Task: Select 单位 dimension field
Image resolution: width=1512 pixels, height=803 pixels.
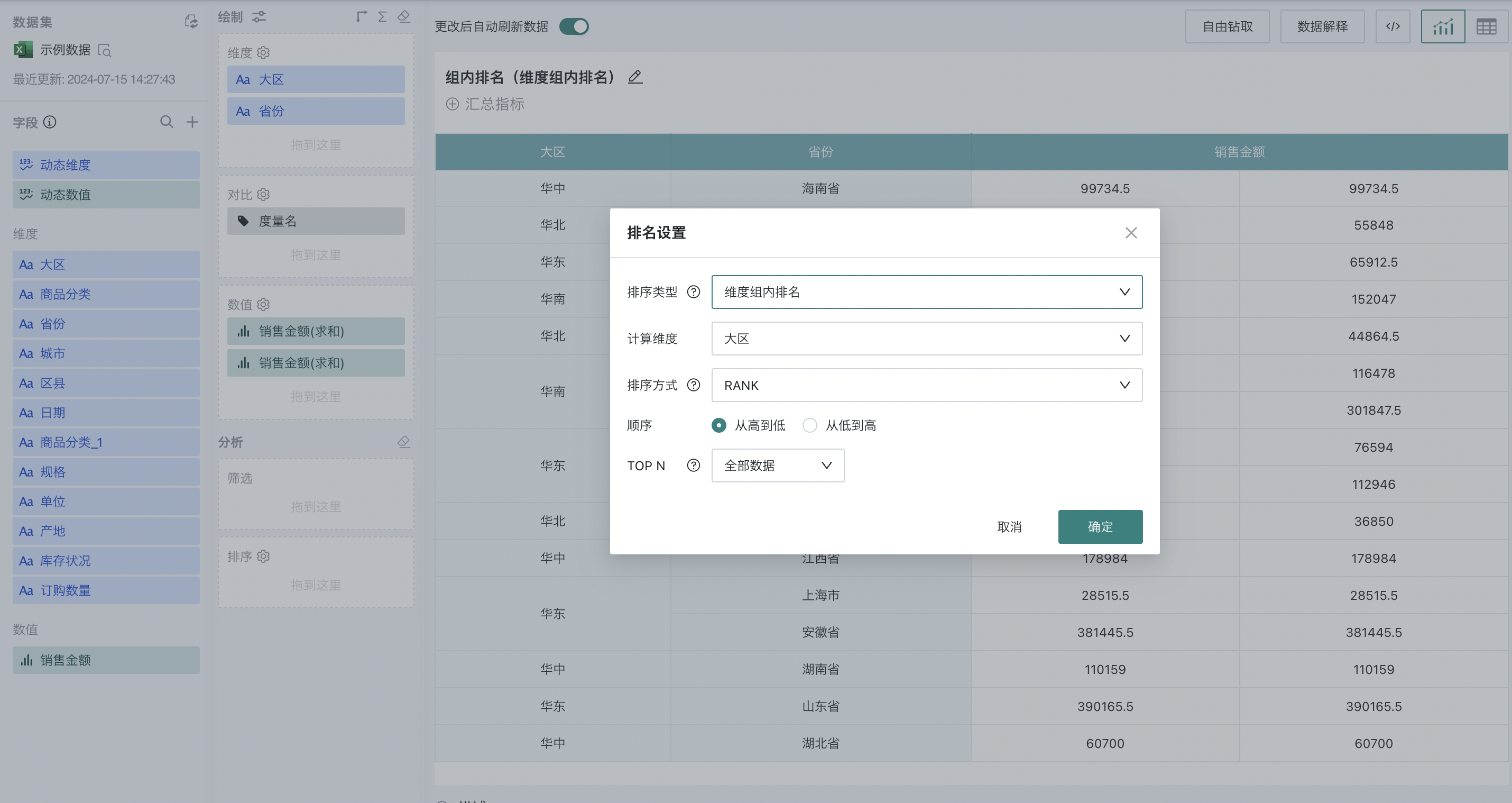Action: tap(106, 501)
